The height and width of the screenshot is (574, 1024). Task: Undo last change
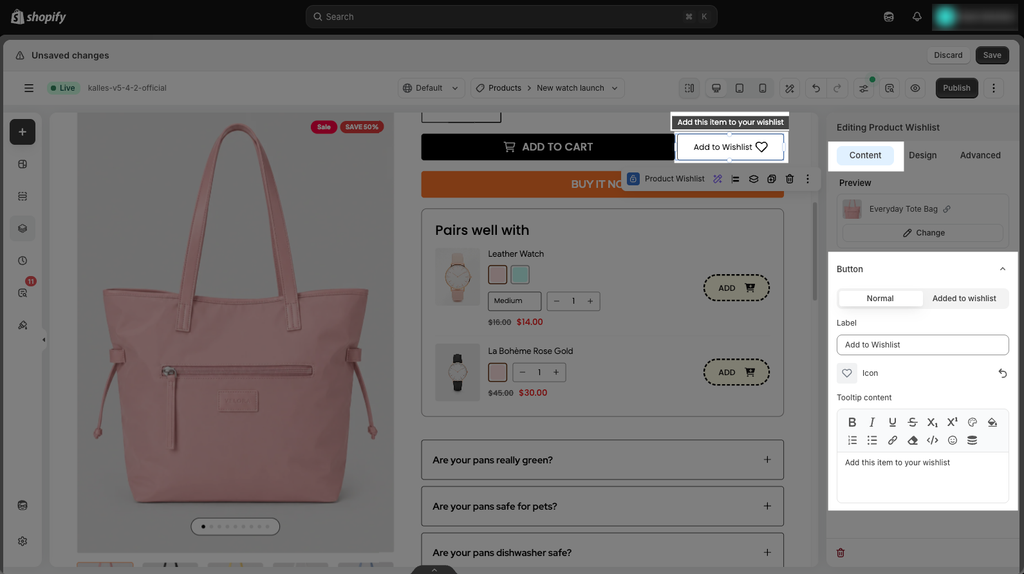pyautogui.click(x=816, y=88)
